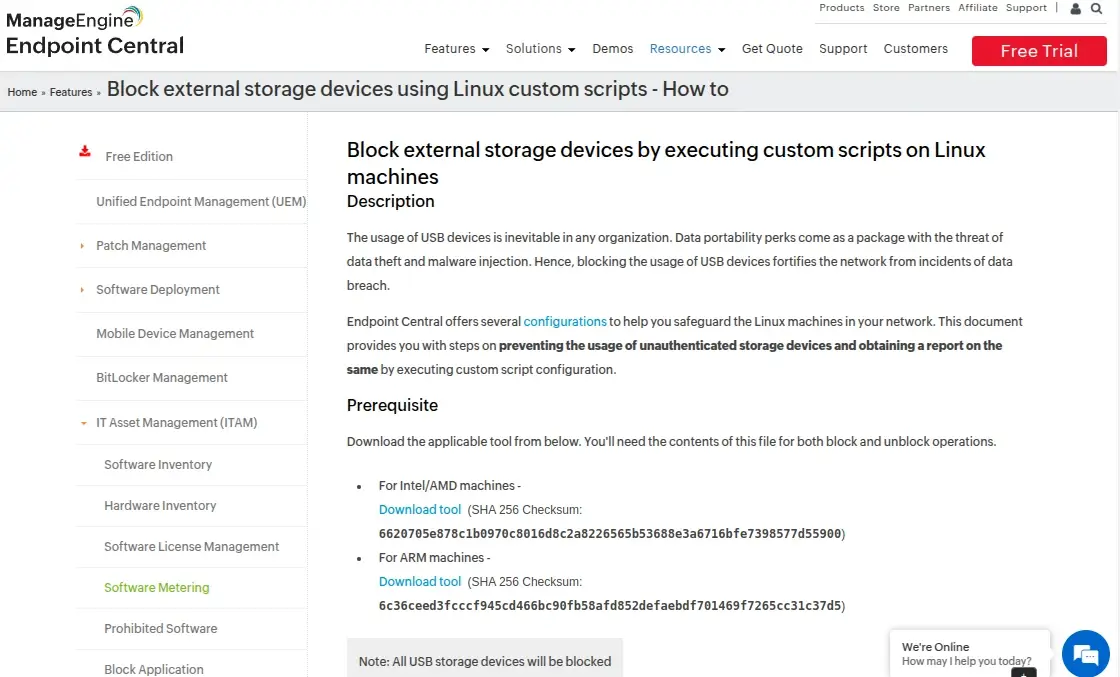Open Free Edition in sidebar
The image size is (1120, 677).
(139, 156)
